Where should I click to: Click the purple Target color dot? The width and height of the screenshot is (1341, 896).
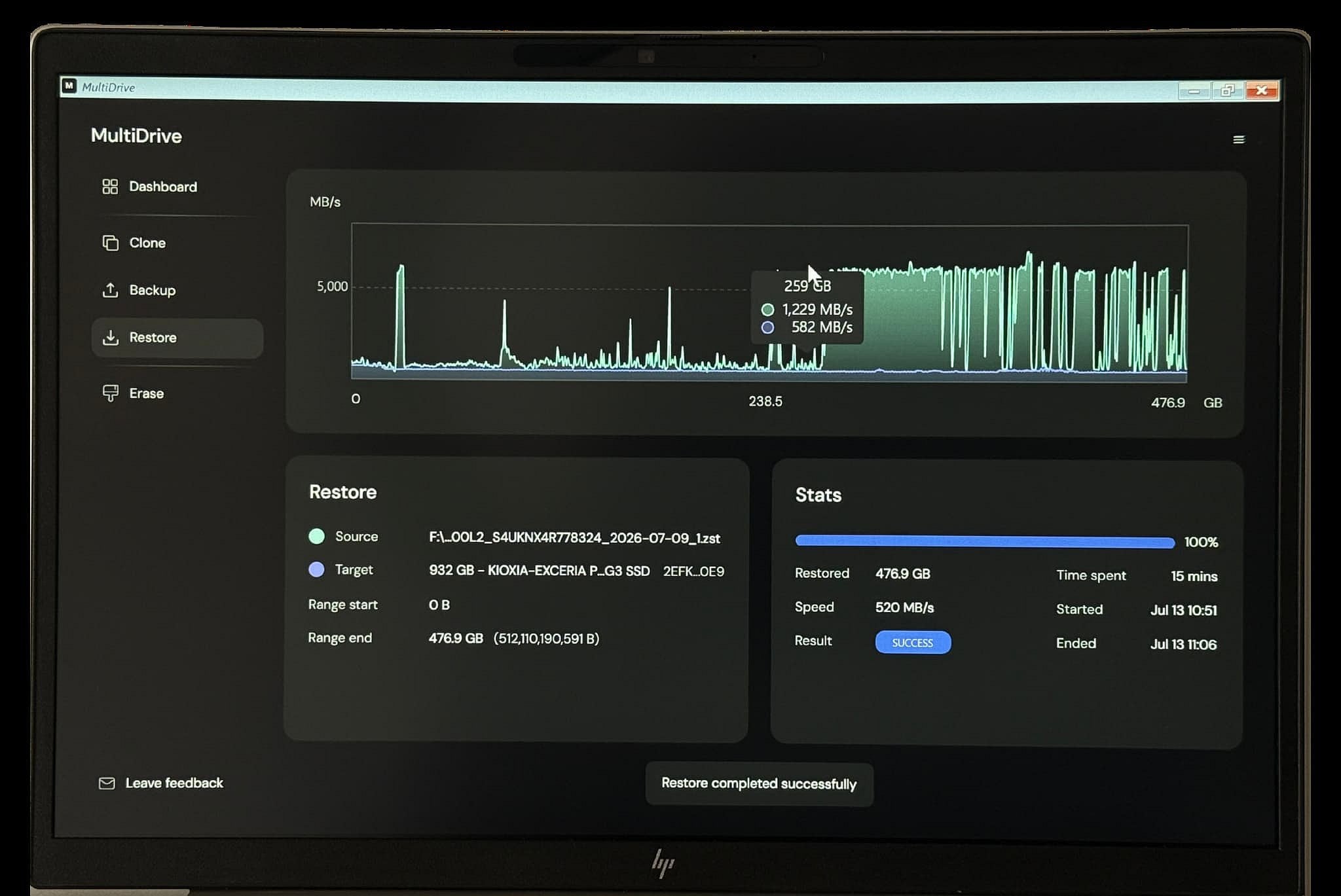click(316, 569)
